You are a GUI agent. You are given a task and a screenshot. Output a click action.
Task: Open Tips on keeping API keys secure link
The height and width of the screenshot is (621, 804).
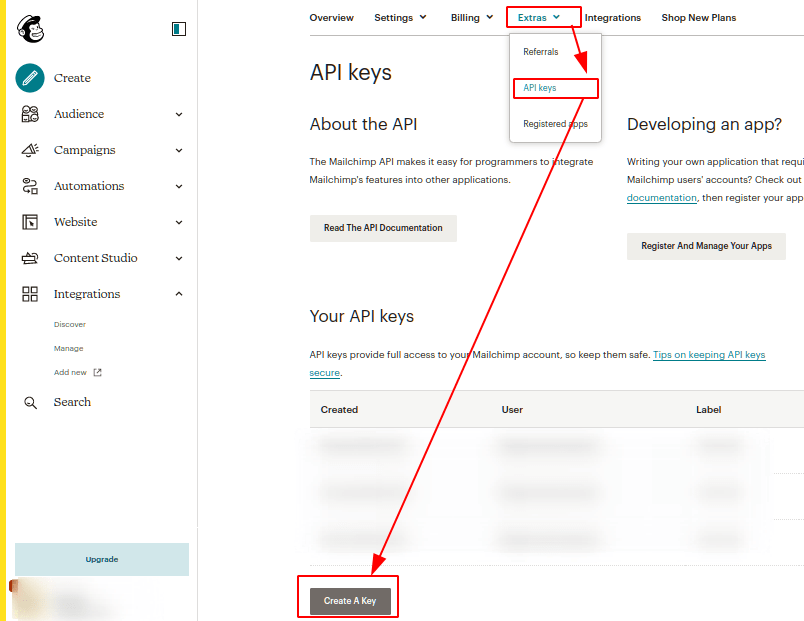[x=709, y=355]
